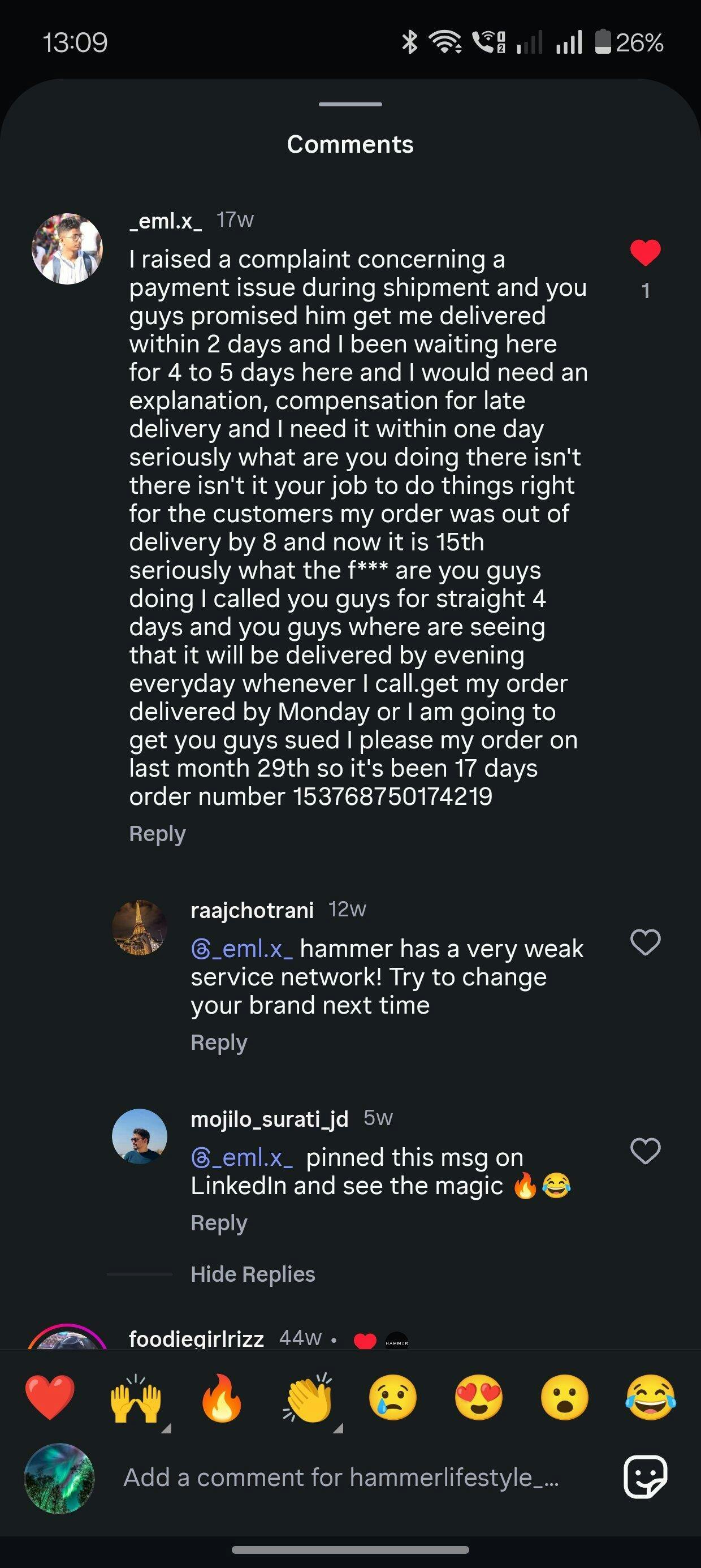The height and width of the screenshot is (1568, 701).
Task: Select the raised hands emoji reaction
Action: 136,1398
